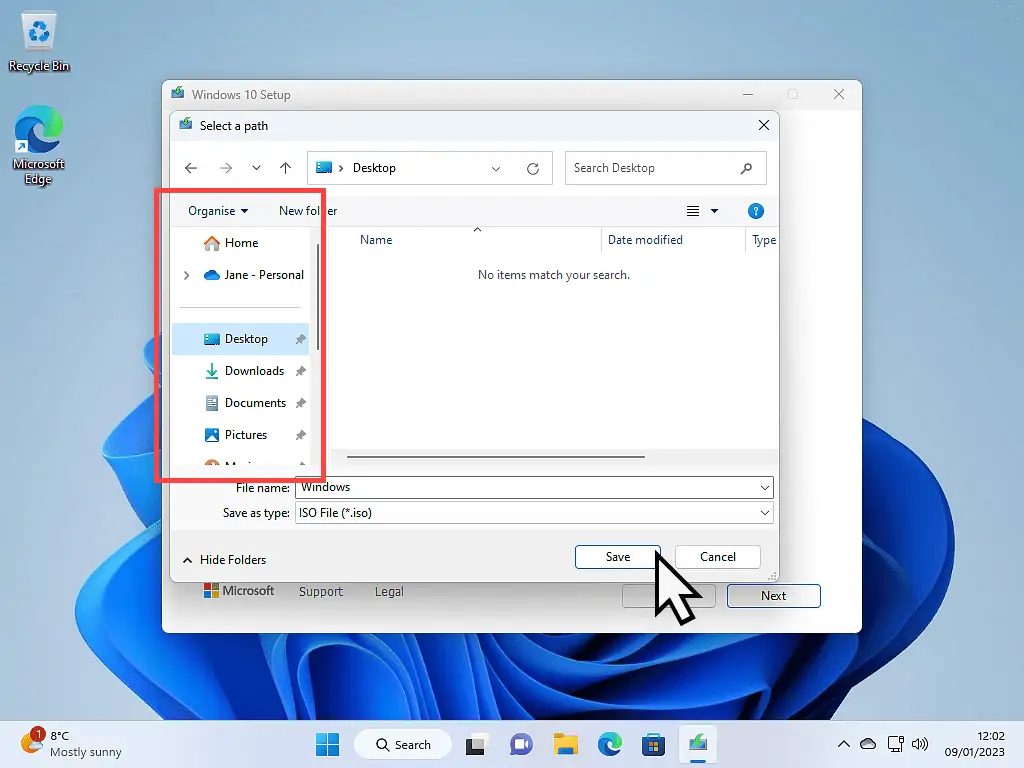The width and height of the screenshot is (1024, 768).
Task: Open OneDrive from the system tray cloud icon
Action: (868, 744)
